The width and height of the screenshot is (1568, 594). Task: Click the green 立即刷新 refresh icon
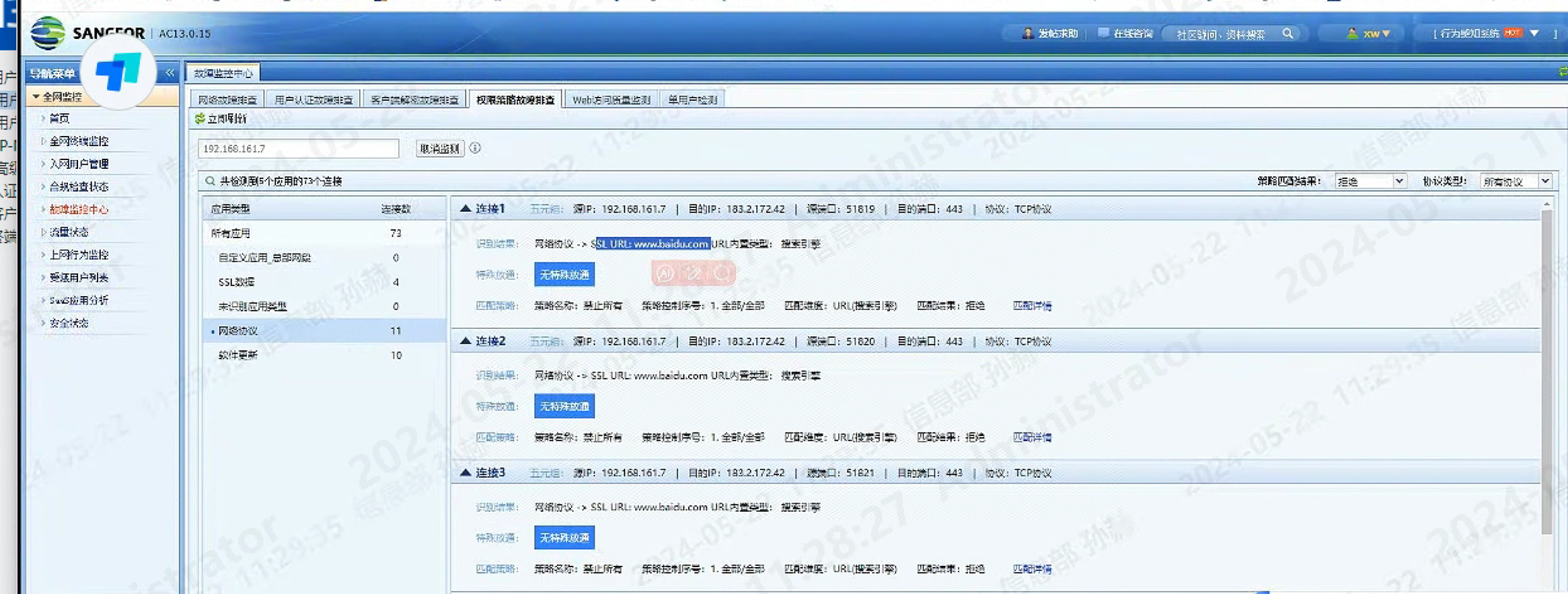(x=200, y=118)
